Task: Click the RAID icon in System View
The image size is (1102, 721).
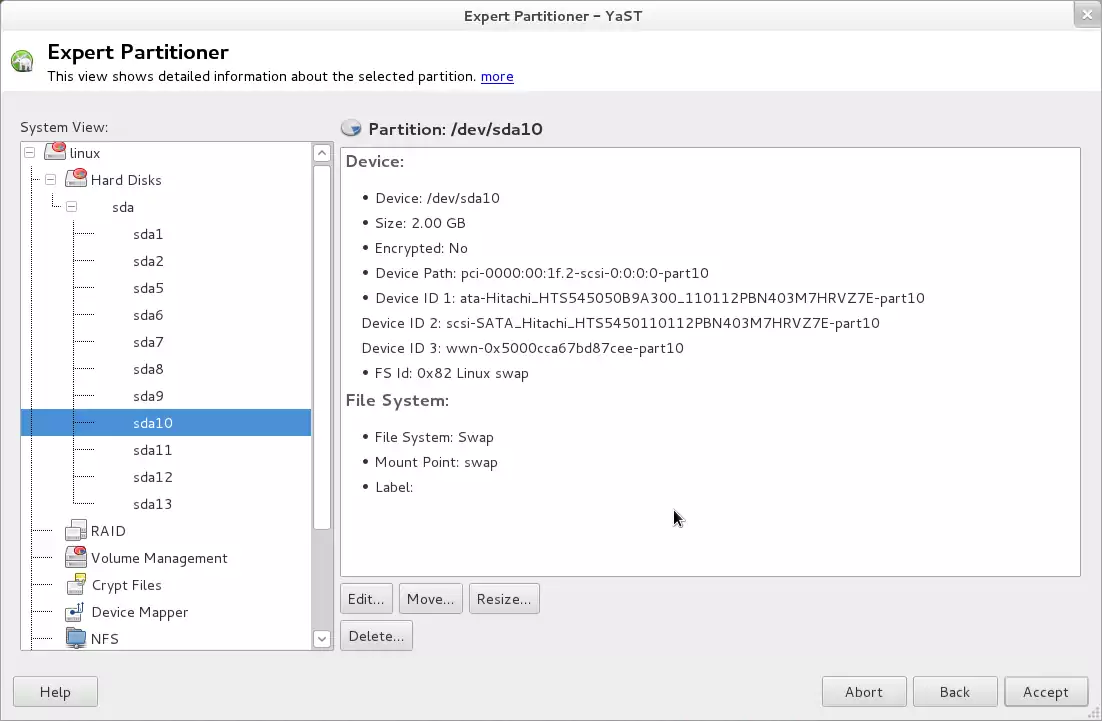Action: point(76,531)
